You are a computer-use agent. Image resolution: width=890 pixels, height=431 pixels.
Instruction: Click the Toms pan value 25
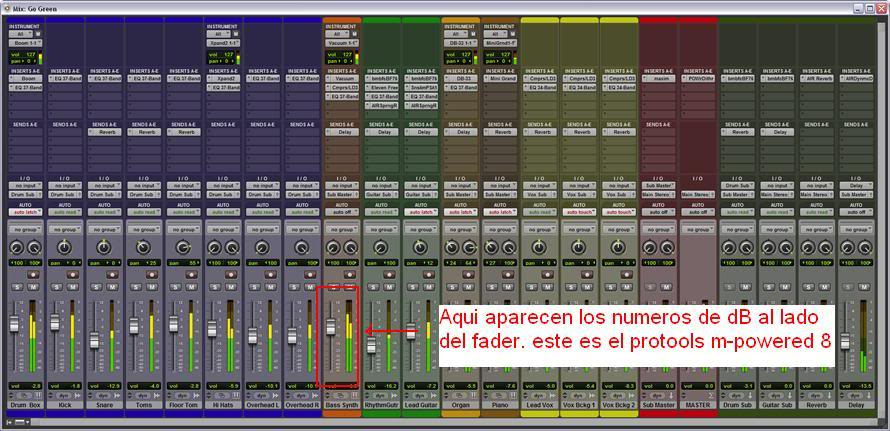coord(144,263)
